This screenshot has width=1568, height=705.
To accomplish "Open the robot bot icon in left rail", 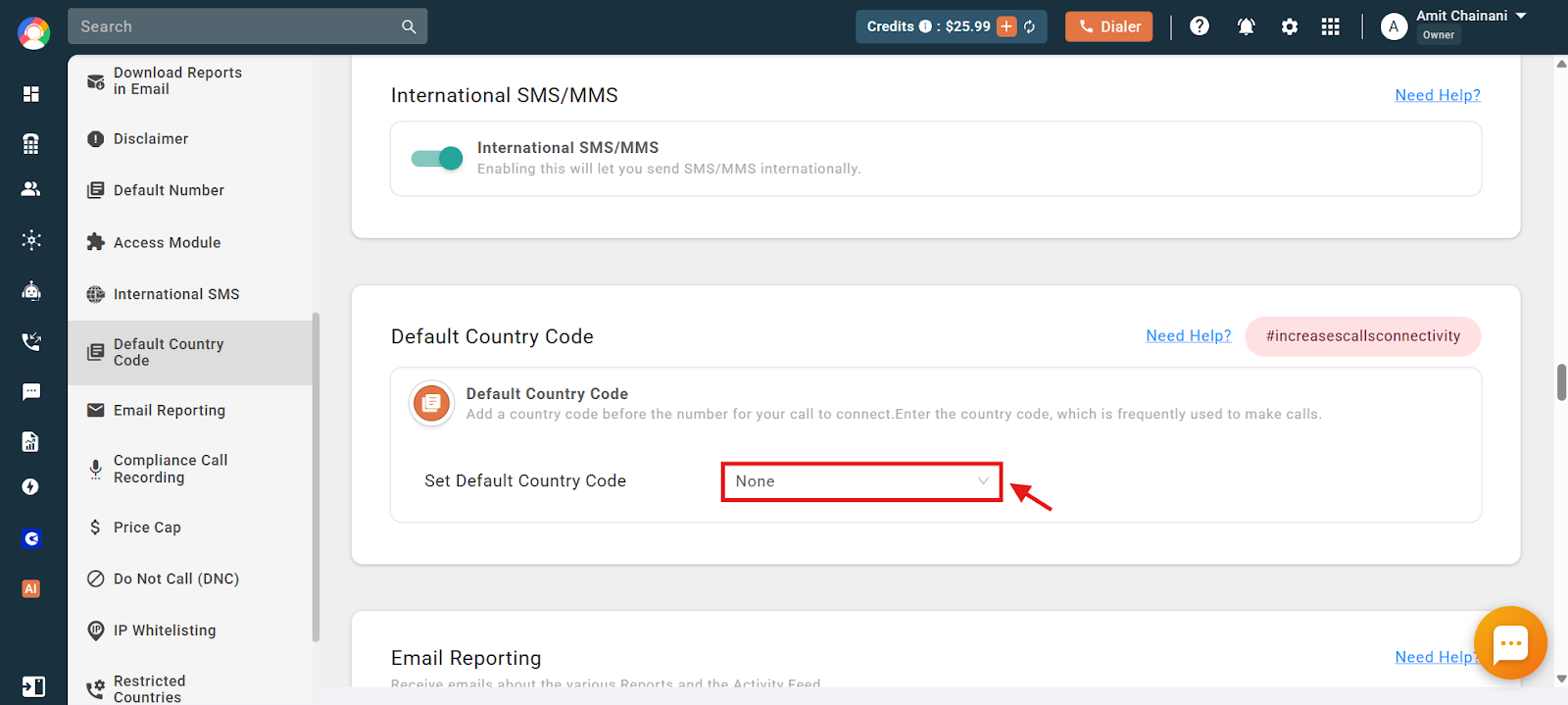I will (x=31, y=290).
